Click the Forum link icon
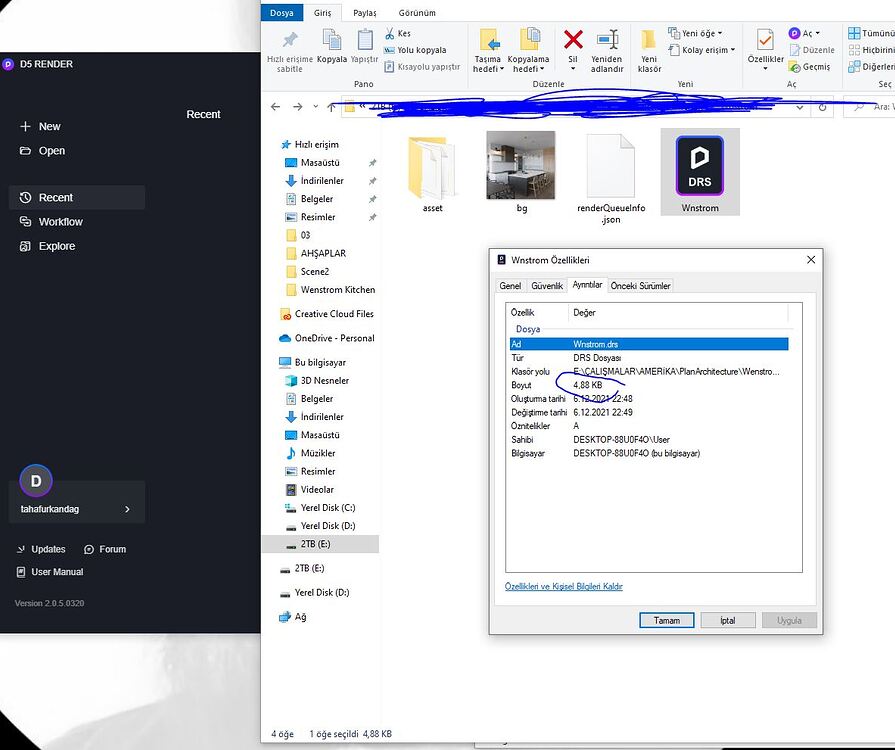This screenshot has height=750, width=895. coord(90,549)
